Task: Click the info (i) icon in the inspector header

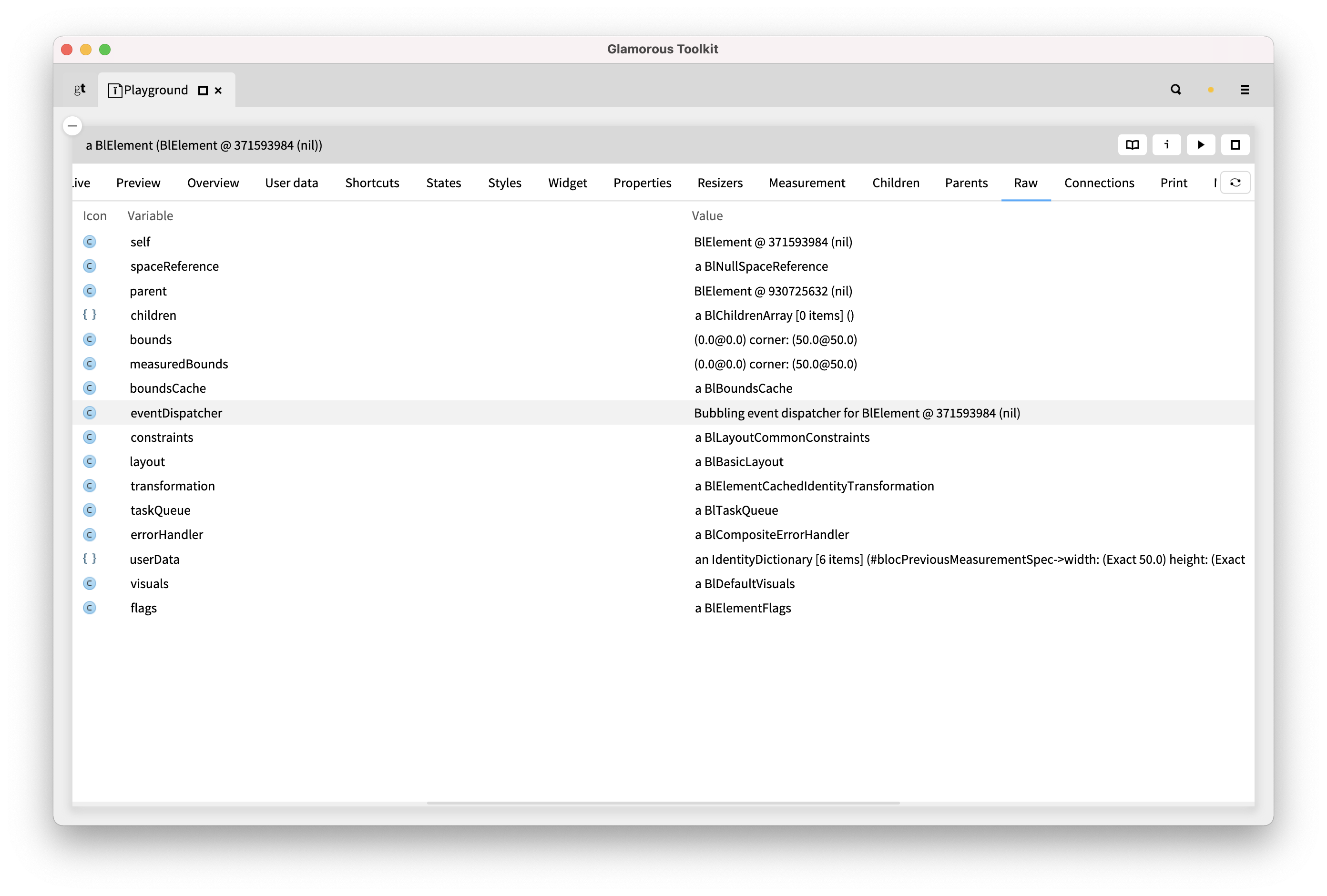Action: point(1166,144)
